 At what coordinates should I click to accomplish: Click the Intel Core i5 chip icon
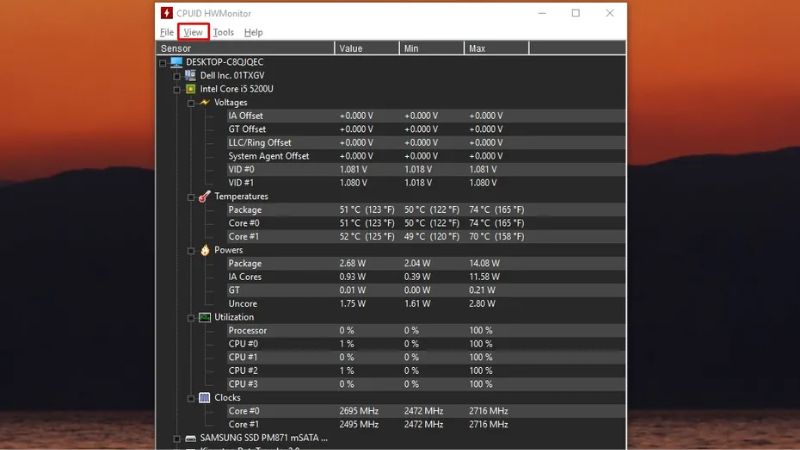point(190,89)
